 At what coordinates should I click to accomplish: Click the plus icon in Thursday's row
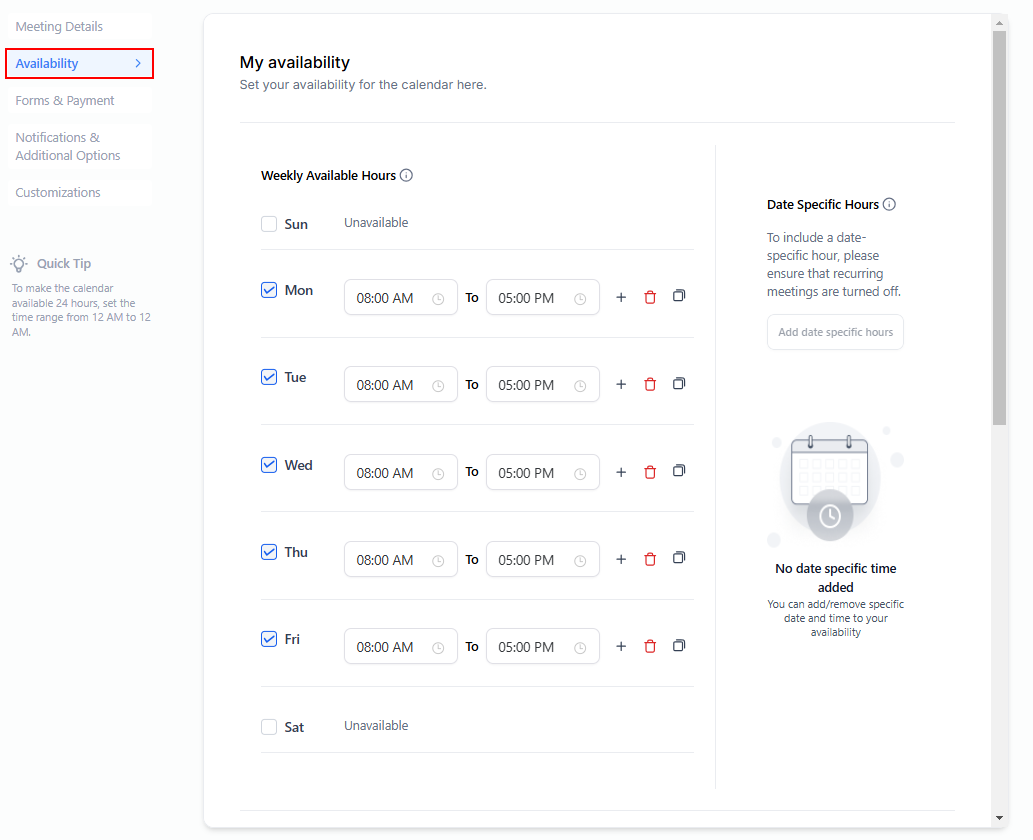pyautogui.click(x=621, y=560)
